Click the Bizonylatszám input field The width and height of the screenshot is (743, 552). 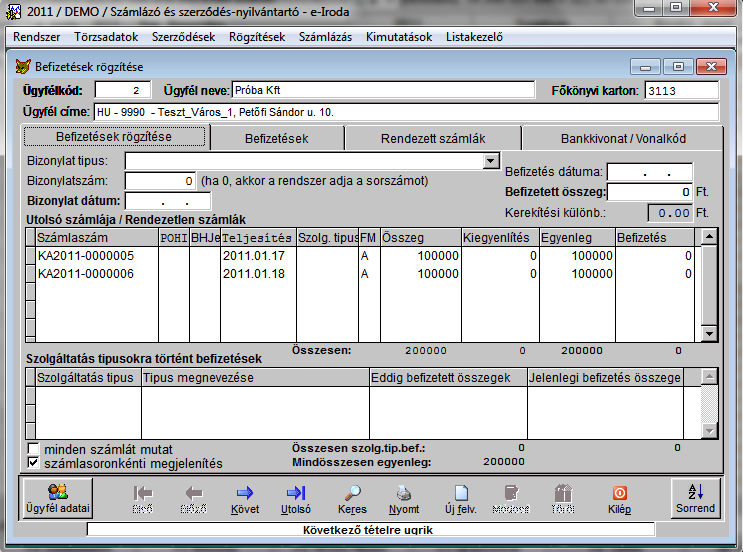[x=160, y=181]
